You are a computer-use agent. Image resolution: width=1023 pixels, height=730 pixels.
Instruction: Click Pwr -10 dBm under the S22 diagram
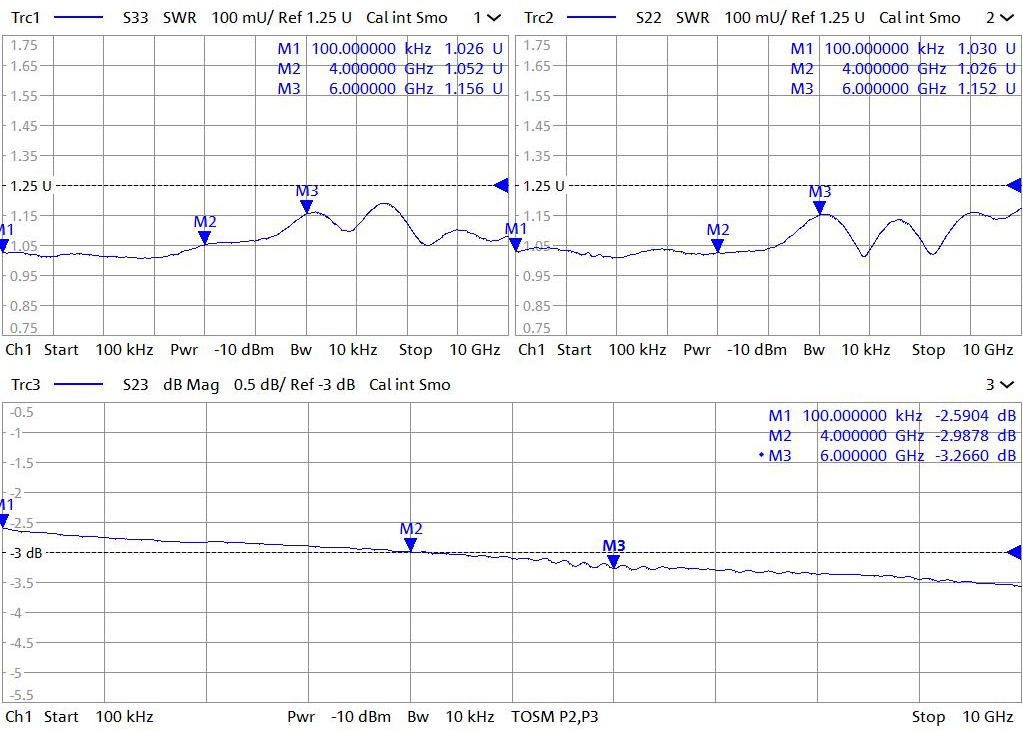(735, 350)
